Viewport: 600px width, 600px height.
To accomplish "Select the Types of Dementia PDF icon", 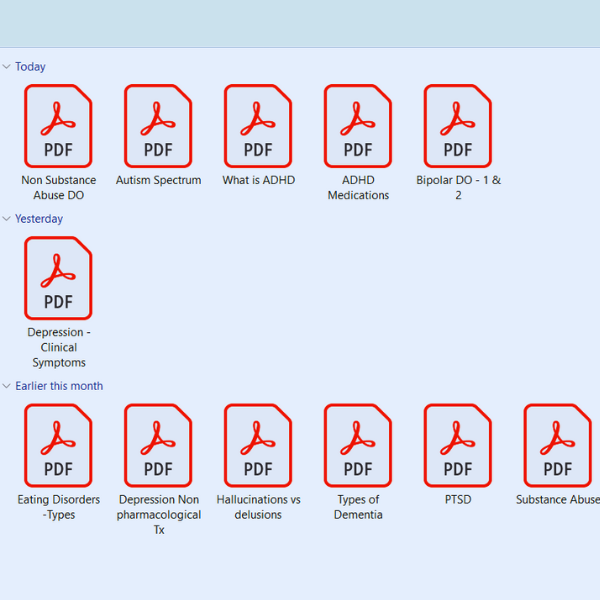I will coord(358,445).
